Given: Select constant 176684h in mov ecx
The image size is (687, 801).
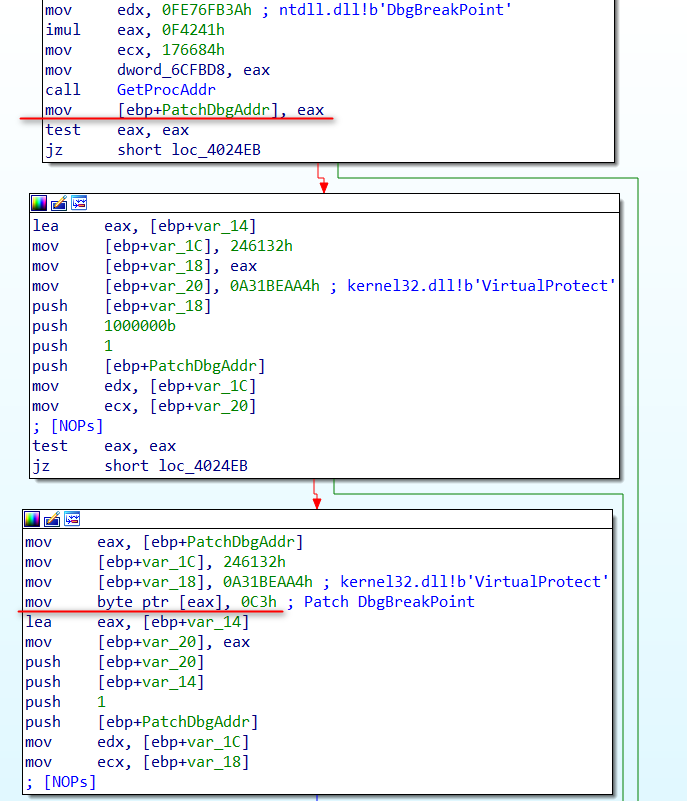Looking at the screenshot, I should 193,50.
